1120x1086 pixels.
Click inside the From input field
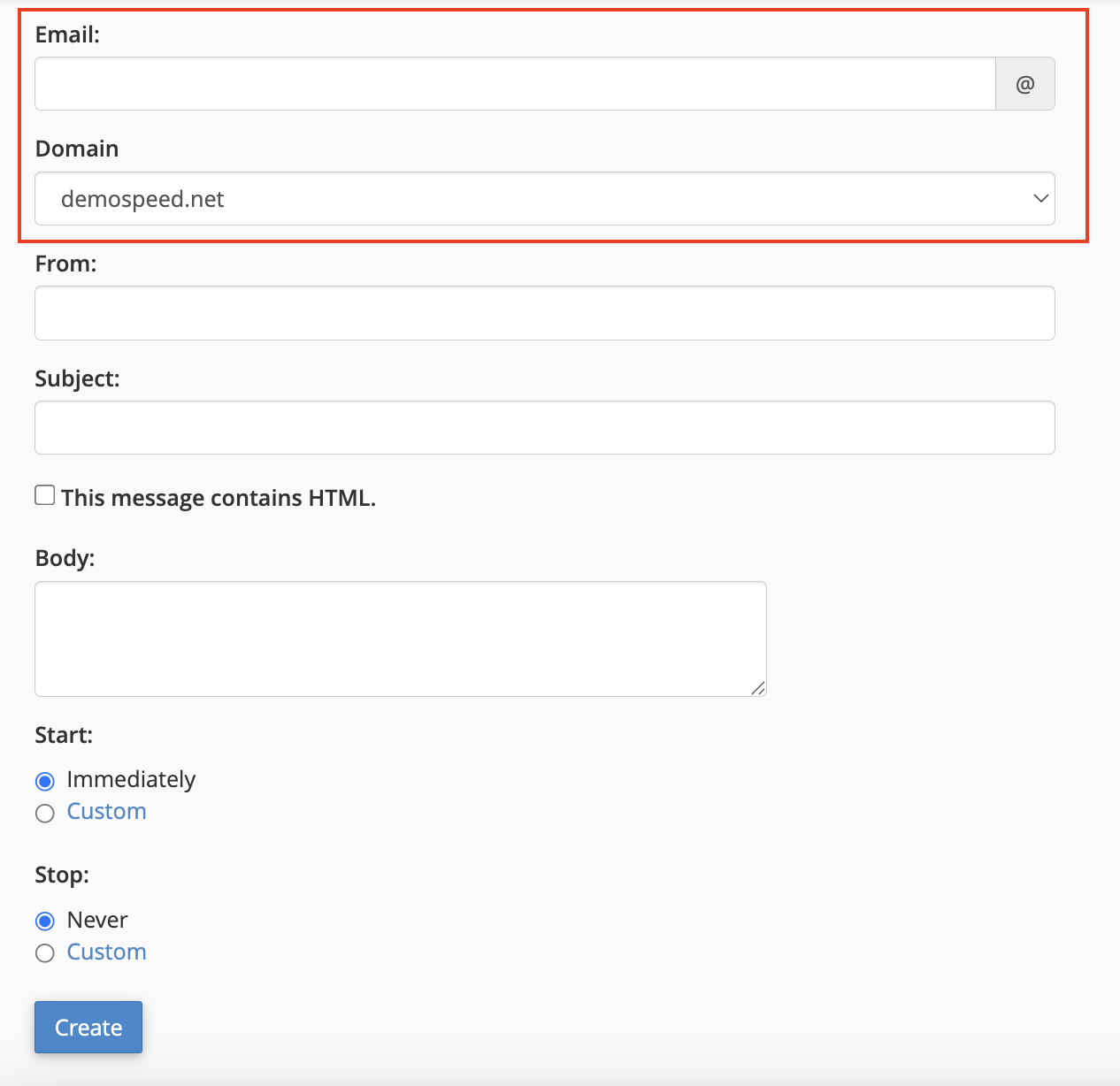point(544,313)
